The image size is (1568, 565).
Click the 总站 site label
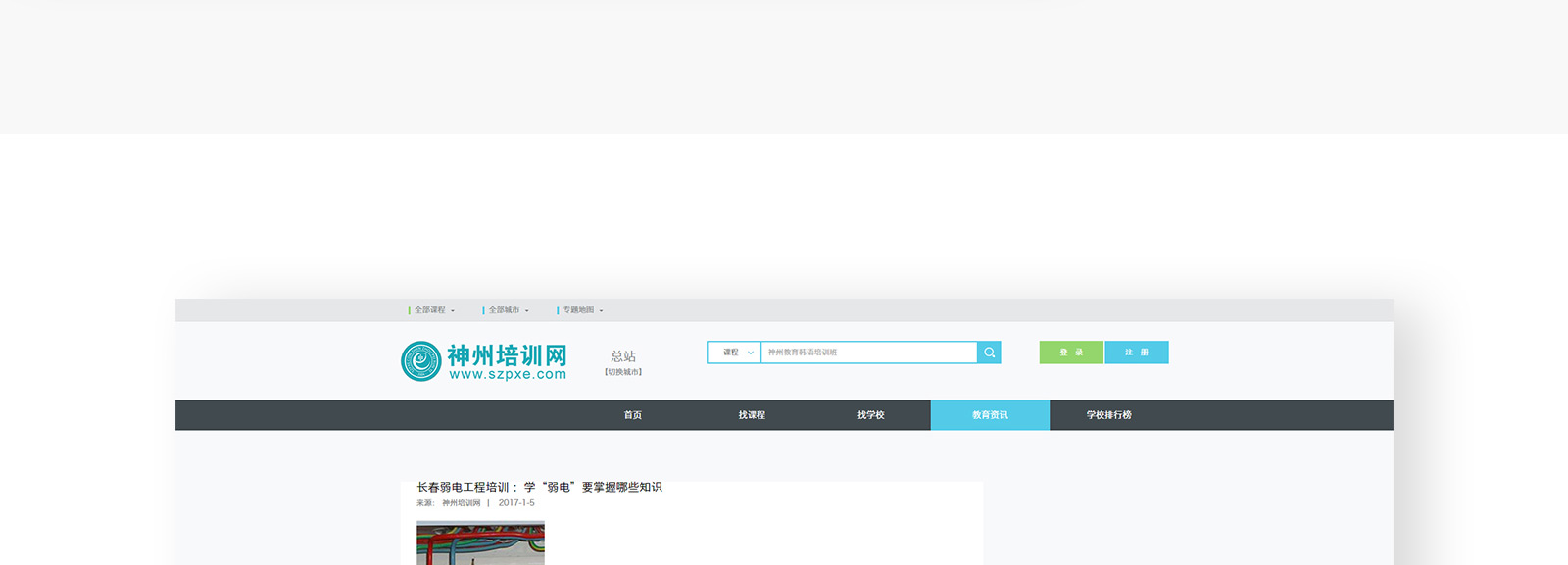coord(623,356)
